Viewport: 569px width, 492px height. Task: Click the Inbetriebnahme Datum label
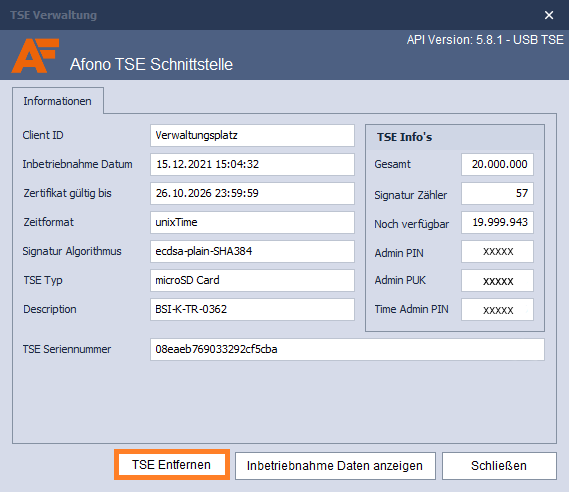click(77, 164)
